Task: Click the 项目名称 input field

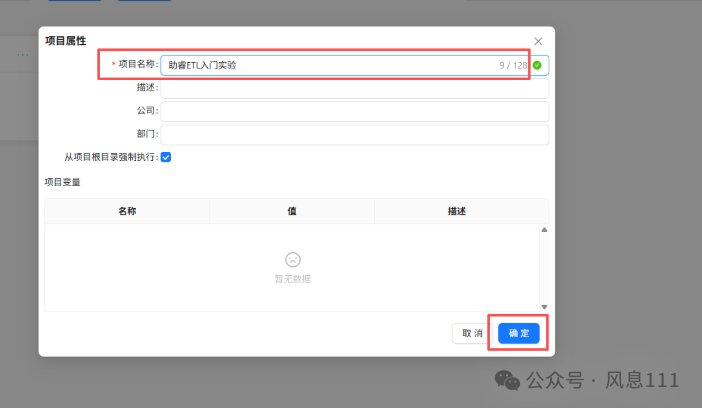Action: point(355,65)
